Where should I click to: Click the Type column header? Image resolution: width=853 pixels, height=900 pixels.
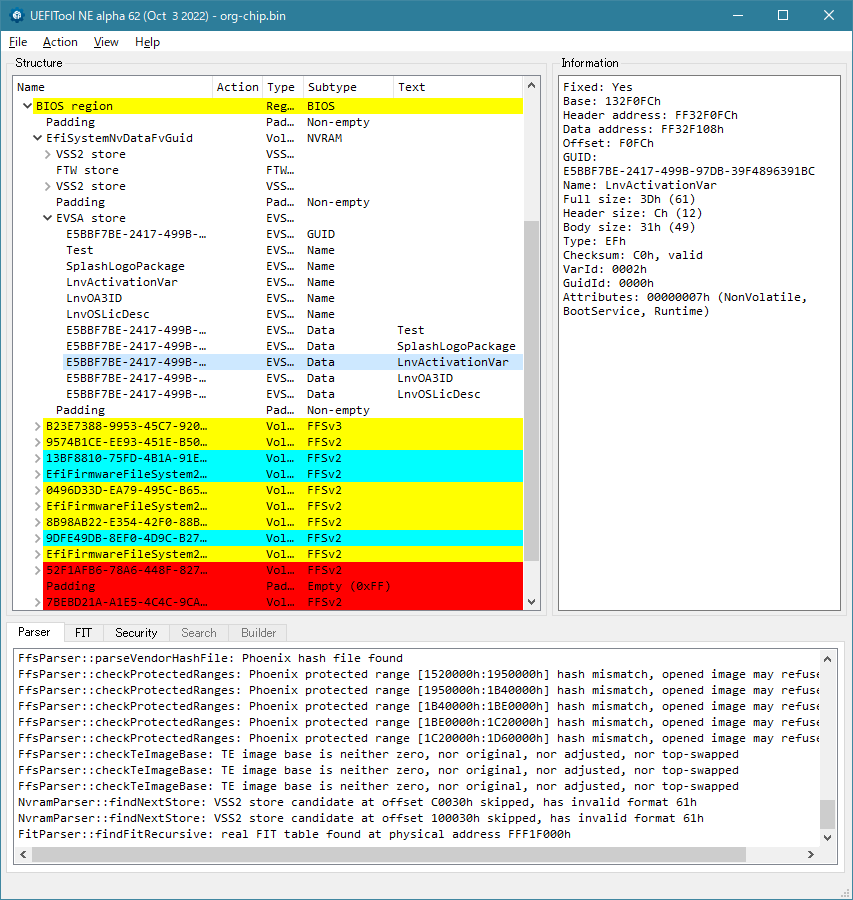tap(282, 87)
